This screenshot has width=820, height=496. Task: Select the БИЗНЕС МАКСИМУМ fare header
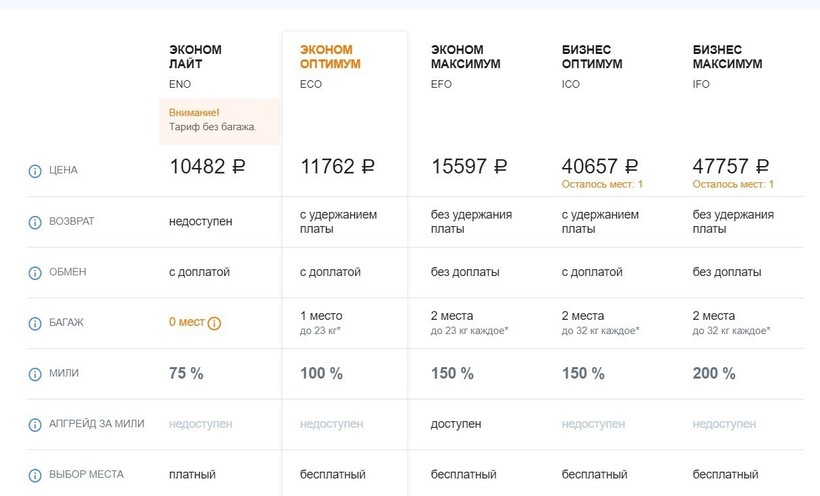(727, 57)
